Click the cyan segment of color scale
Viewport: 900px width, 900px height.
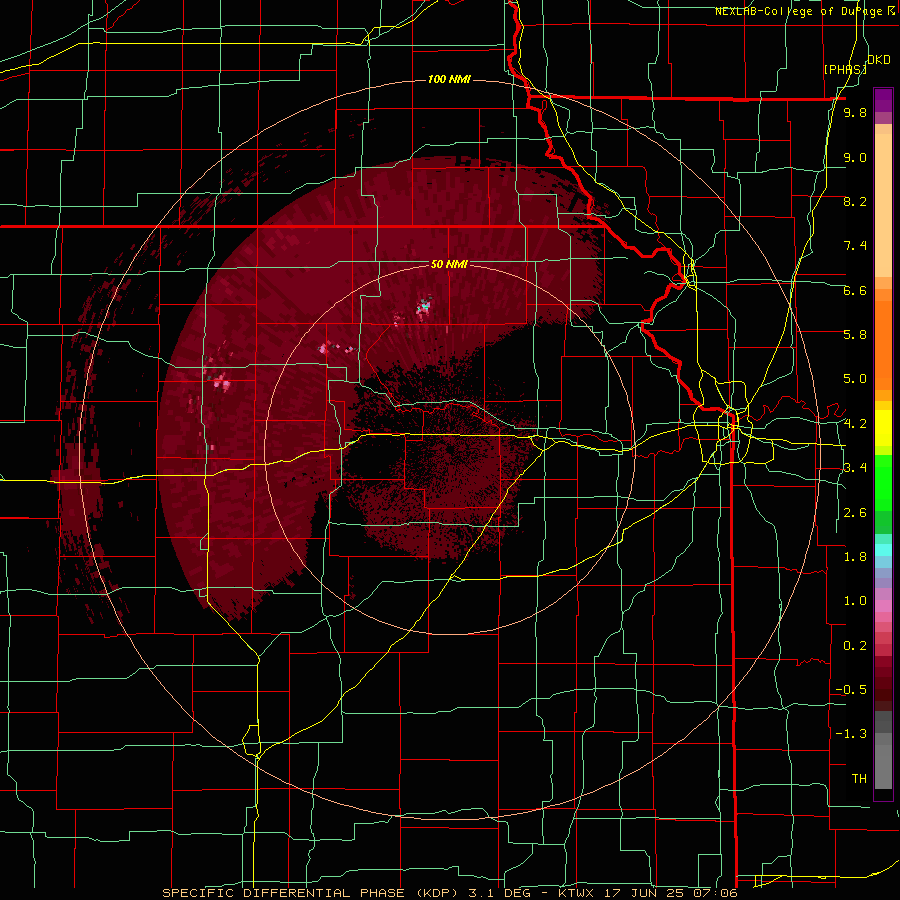[x=883, y=549]
